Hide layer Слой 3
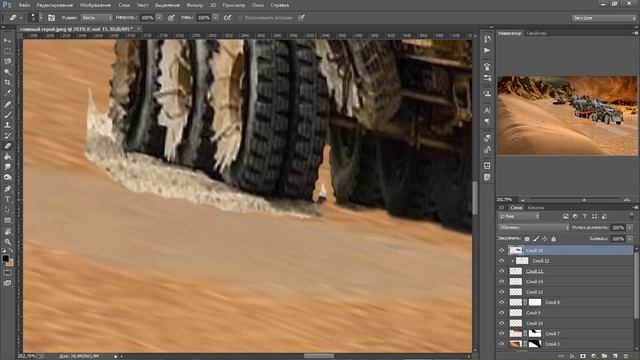This screenshot has width=640, height=360. [502, 344]
